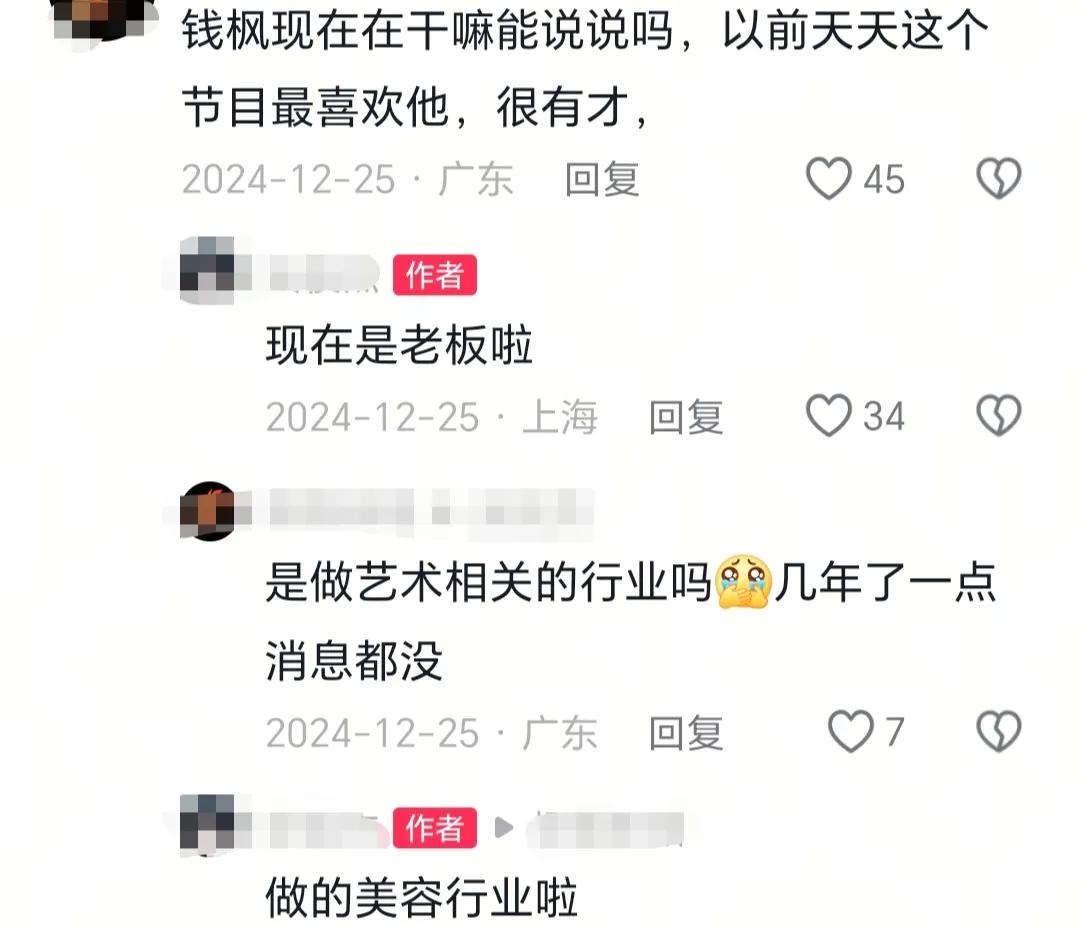Tap the 作者 badge above 做的美容行业啦
Screen dimensions: 1080x931
(435, 827)
